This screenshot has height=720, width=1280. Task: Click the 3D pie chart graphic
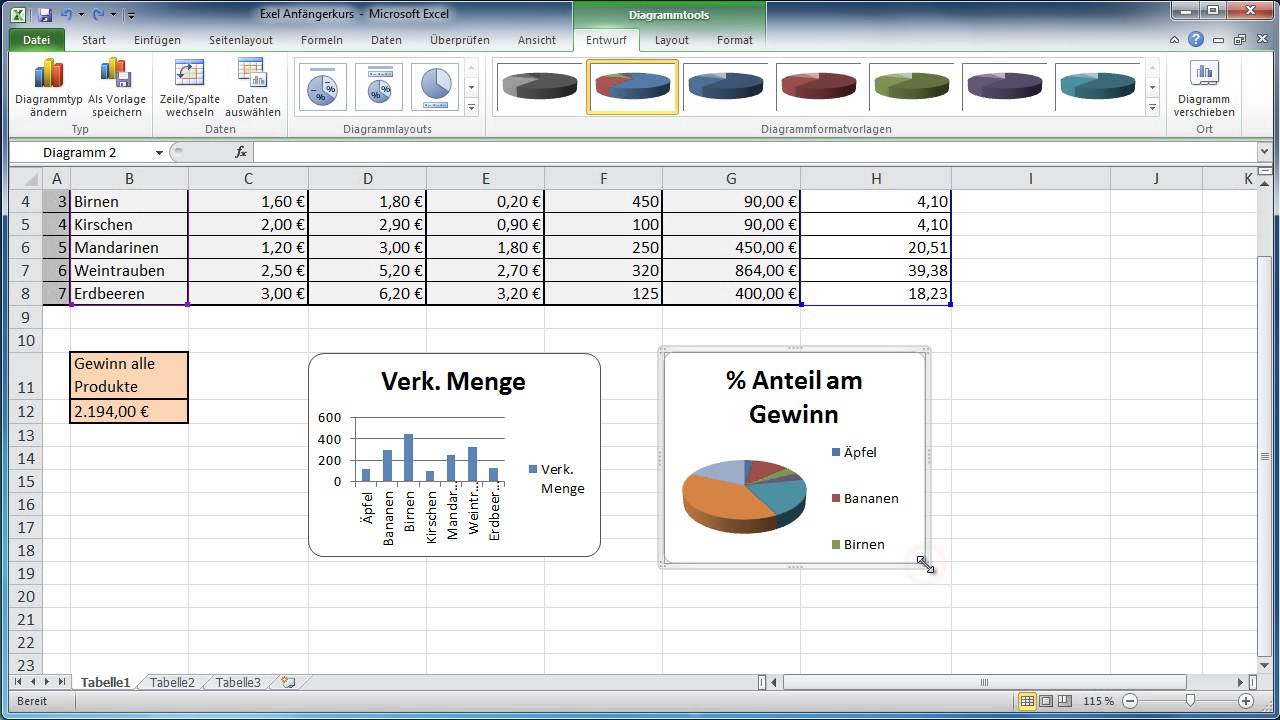[745, 496]
